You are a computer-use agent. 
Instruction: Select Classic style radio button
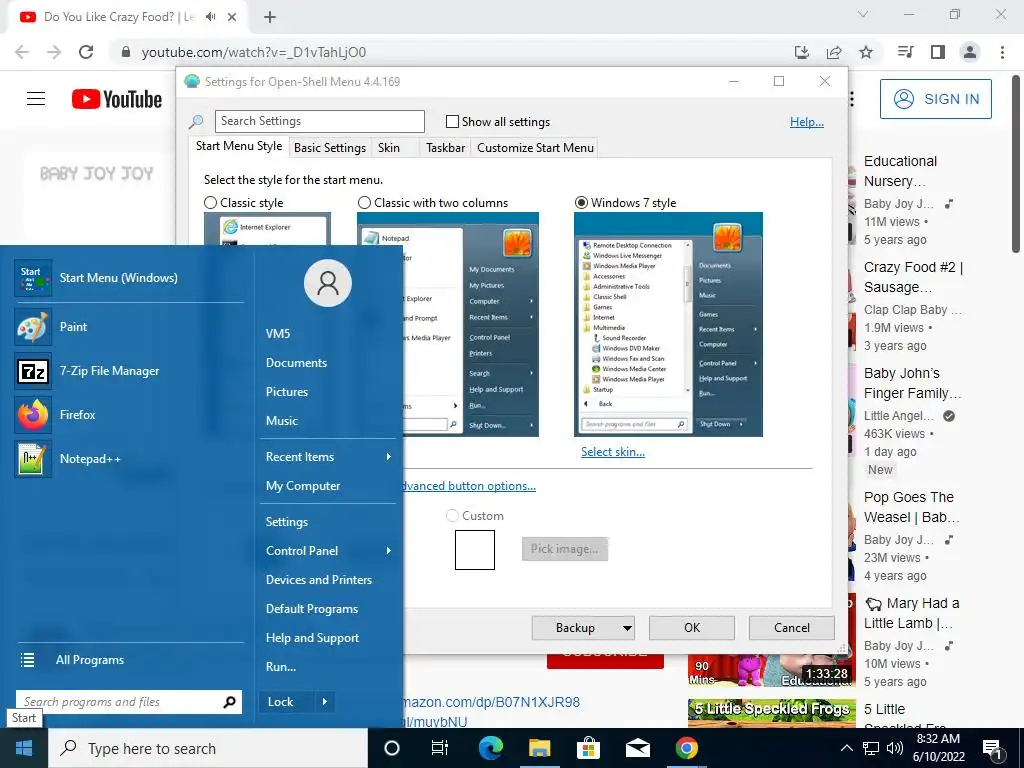[210, 203]
